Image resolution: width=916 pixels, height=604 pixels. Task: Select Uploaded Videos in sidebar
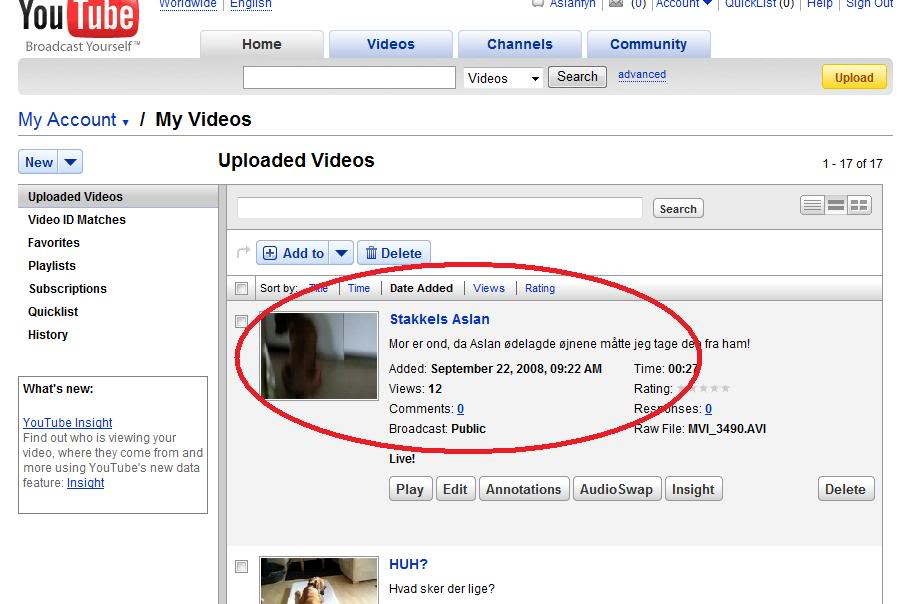click(118, 197)
